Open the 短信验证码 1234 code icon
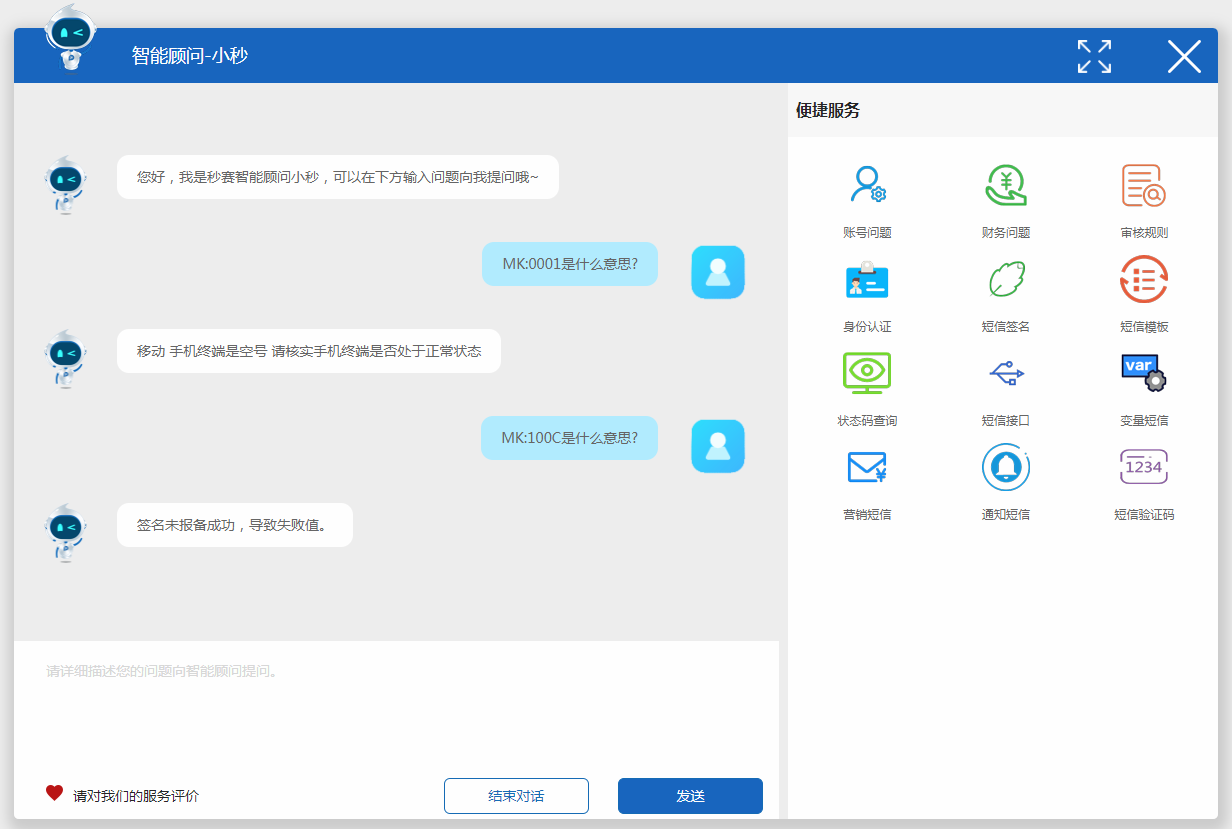 (x=1144, y=467)
